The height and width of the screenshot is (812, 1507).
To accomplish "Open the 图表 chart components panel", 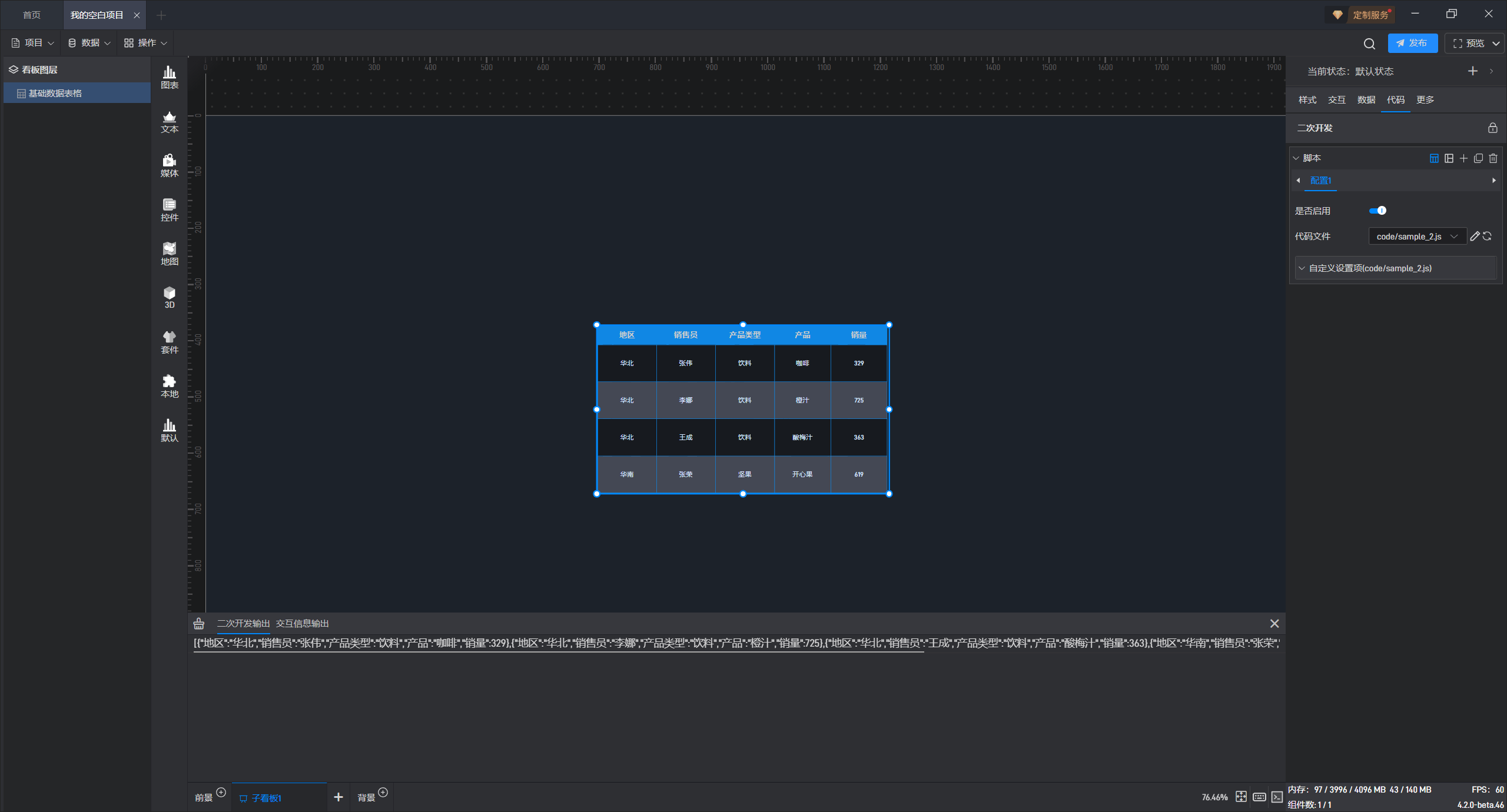I will pyautogui.click(x=170, y=77).
